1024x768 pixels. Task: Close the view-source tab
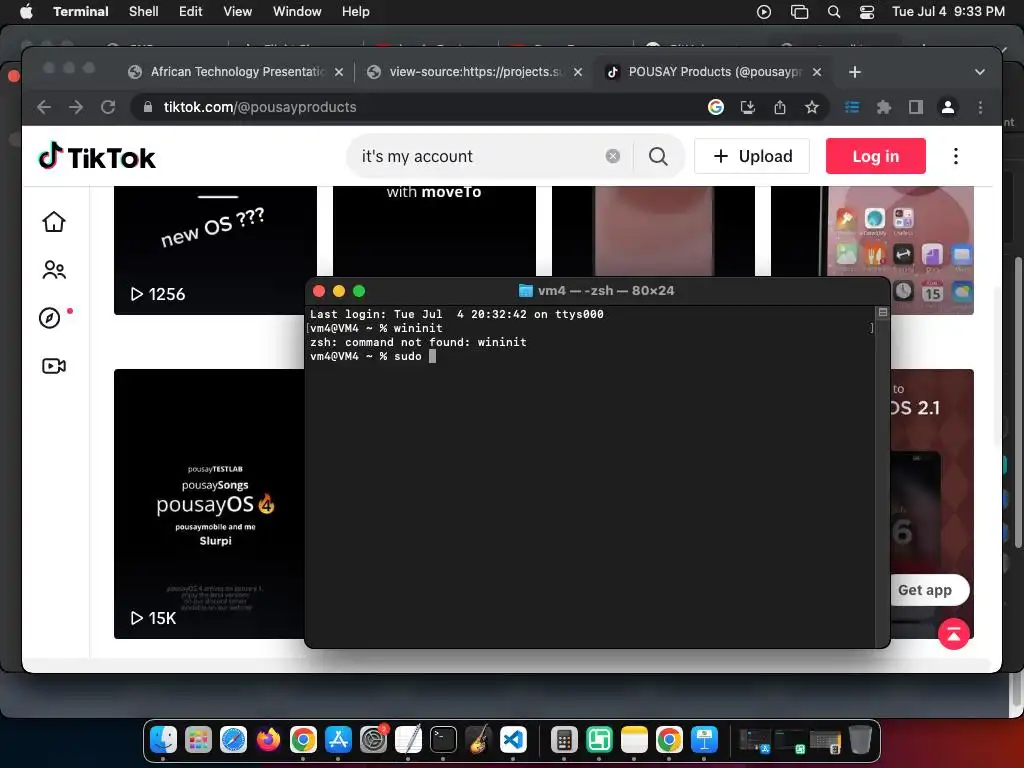[x=578, y=72]
